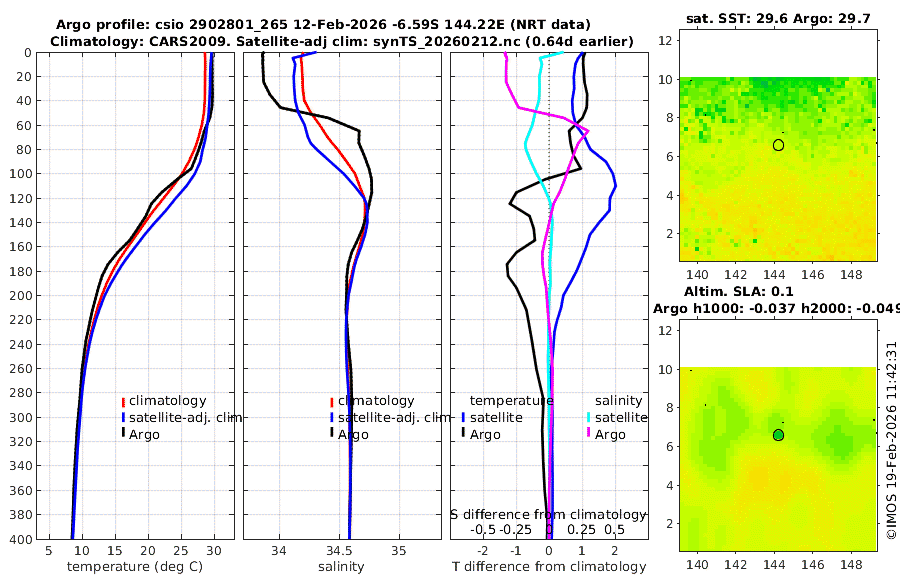Viewport: 900px width, 580px height.
Task: Click the depth tick label '400'
Action: tap(20, 539)
